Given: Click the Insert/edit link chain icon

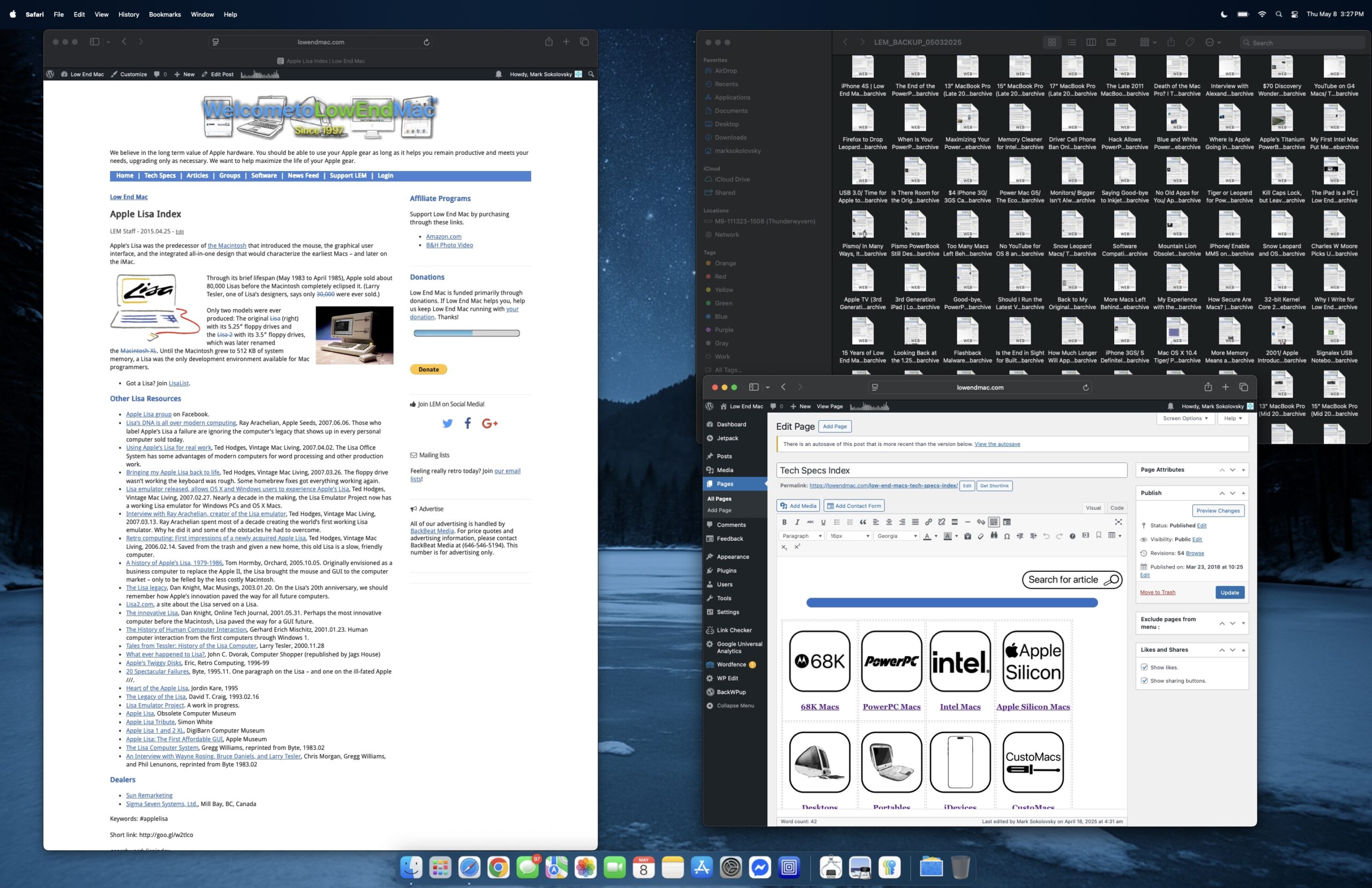Looking at the screenshot, I should (929, 523).
